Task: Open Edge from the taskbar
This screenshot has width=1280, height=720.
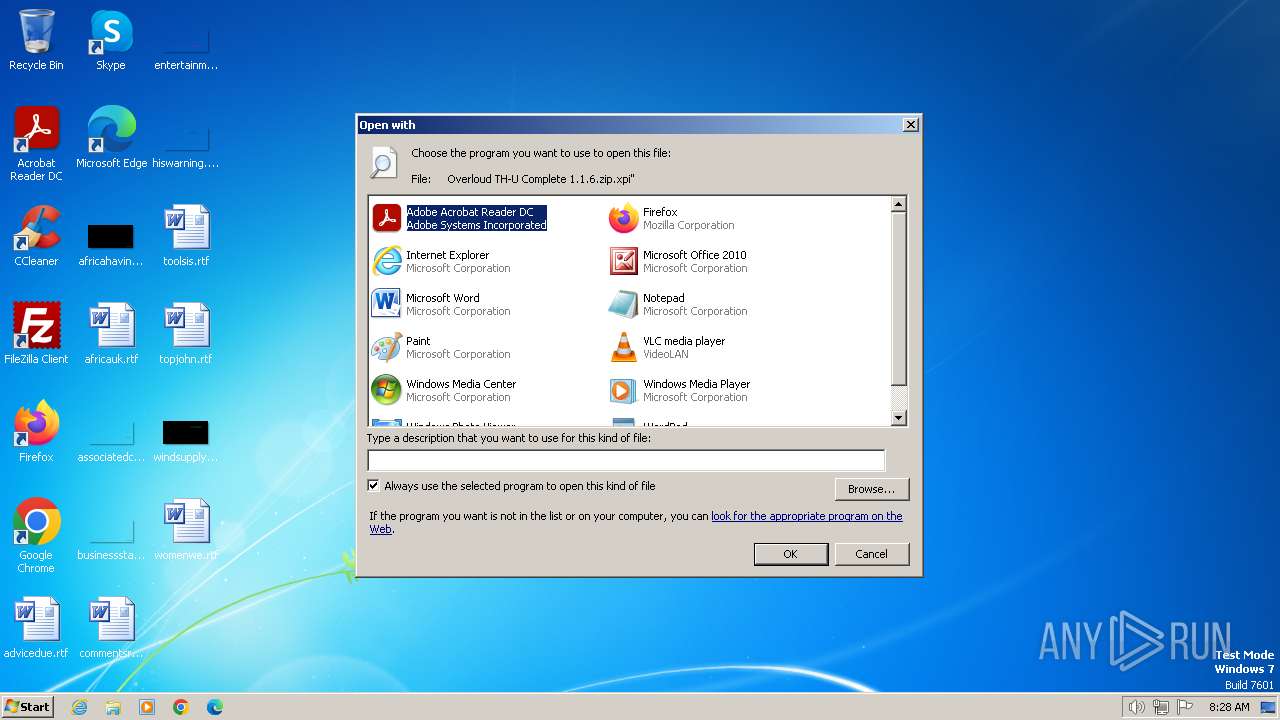Action: click(215, 707)
